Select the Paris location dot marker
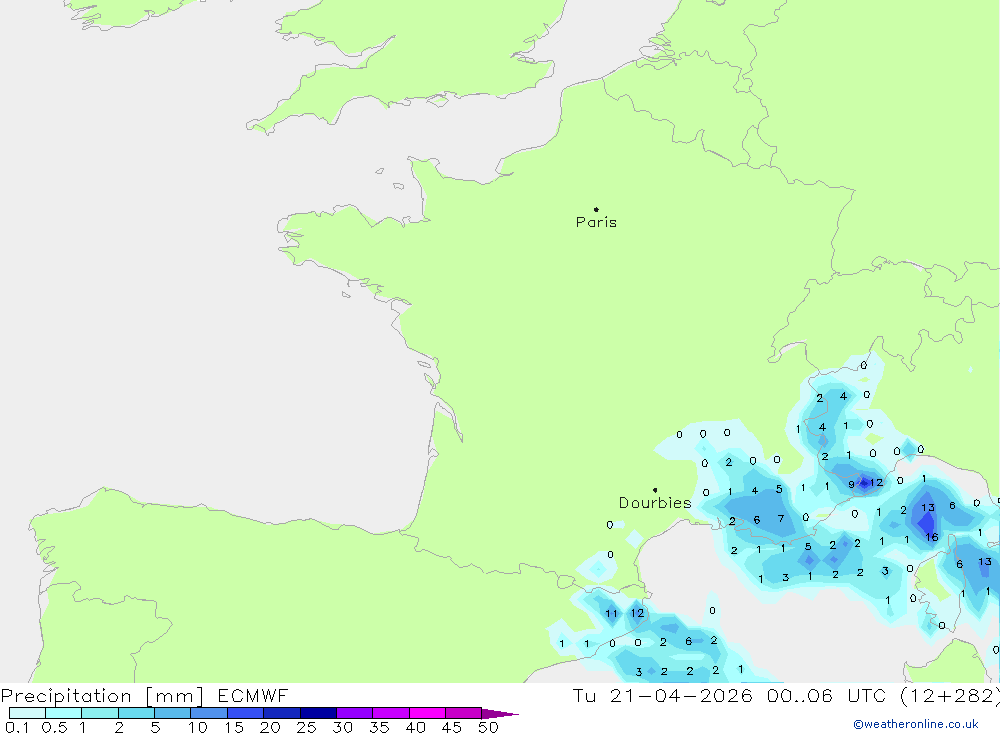The image size is (1000, 733). click(596, 209)
